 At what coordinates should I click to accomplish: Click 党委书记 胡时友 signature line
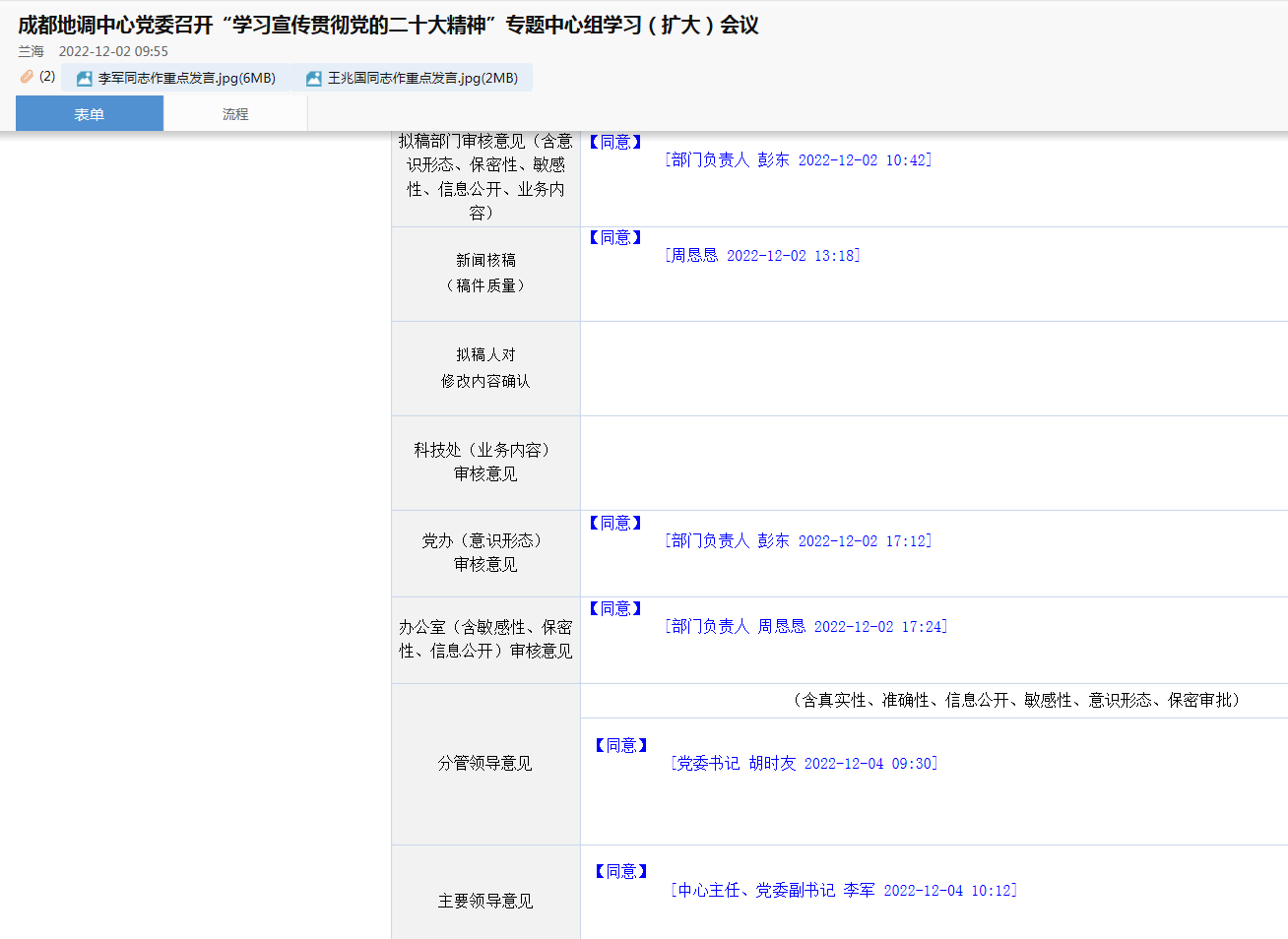coord(804,764)
